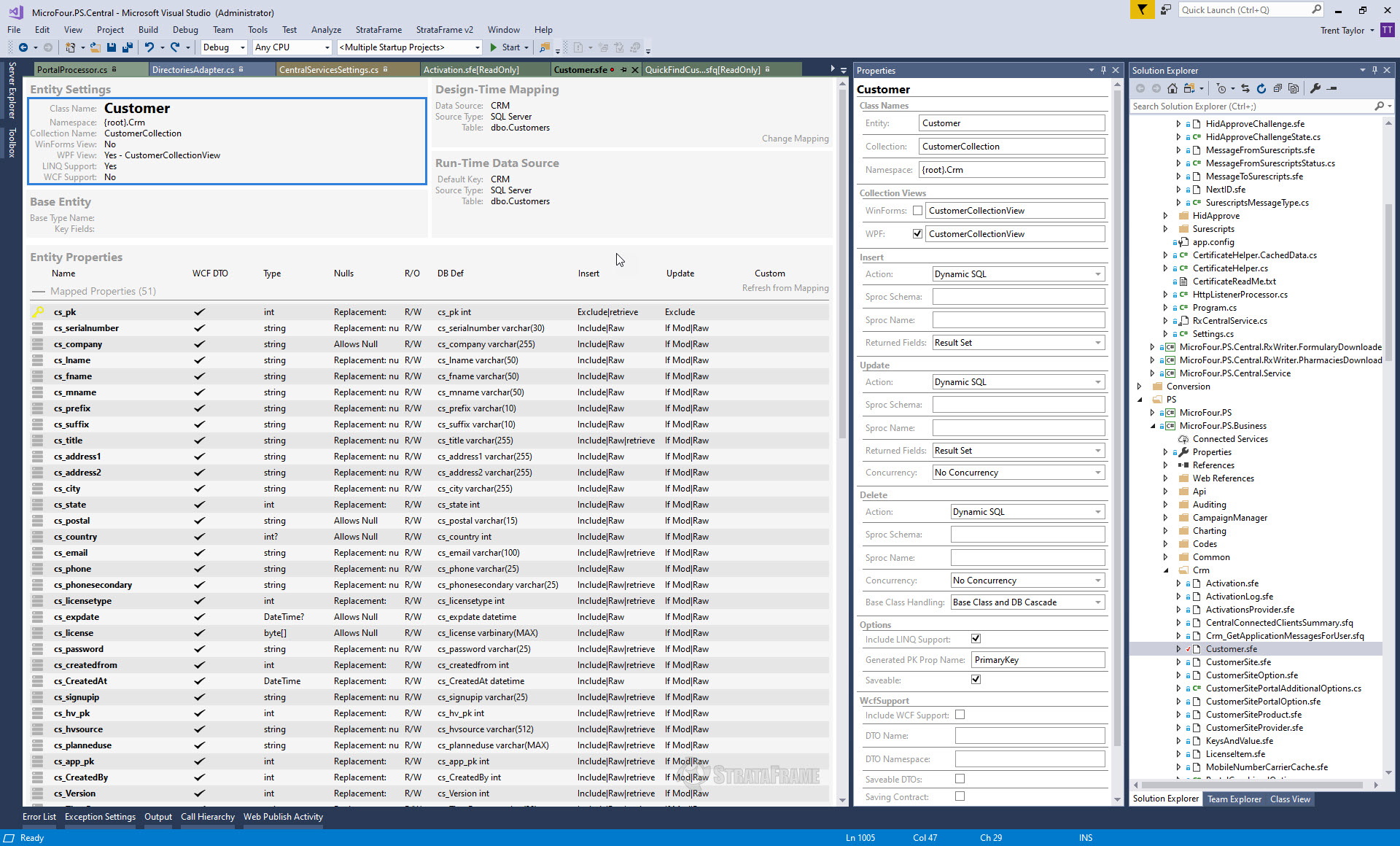Click Solution Explorer Pending Changes Filter icon

[x=1221, y=88]
